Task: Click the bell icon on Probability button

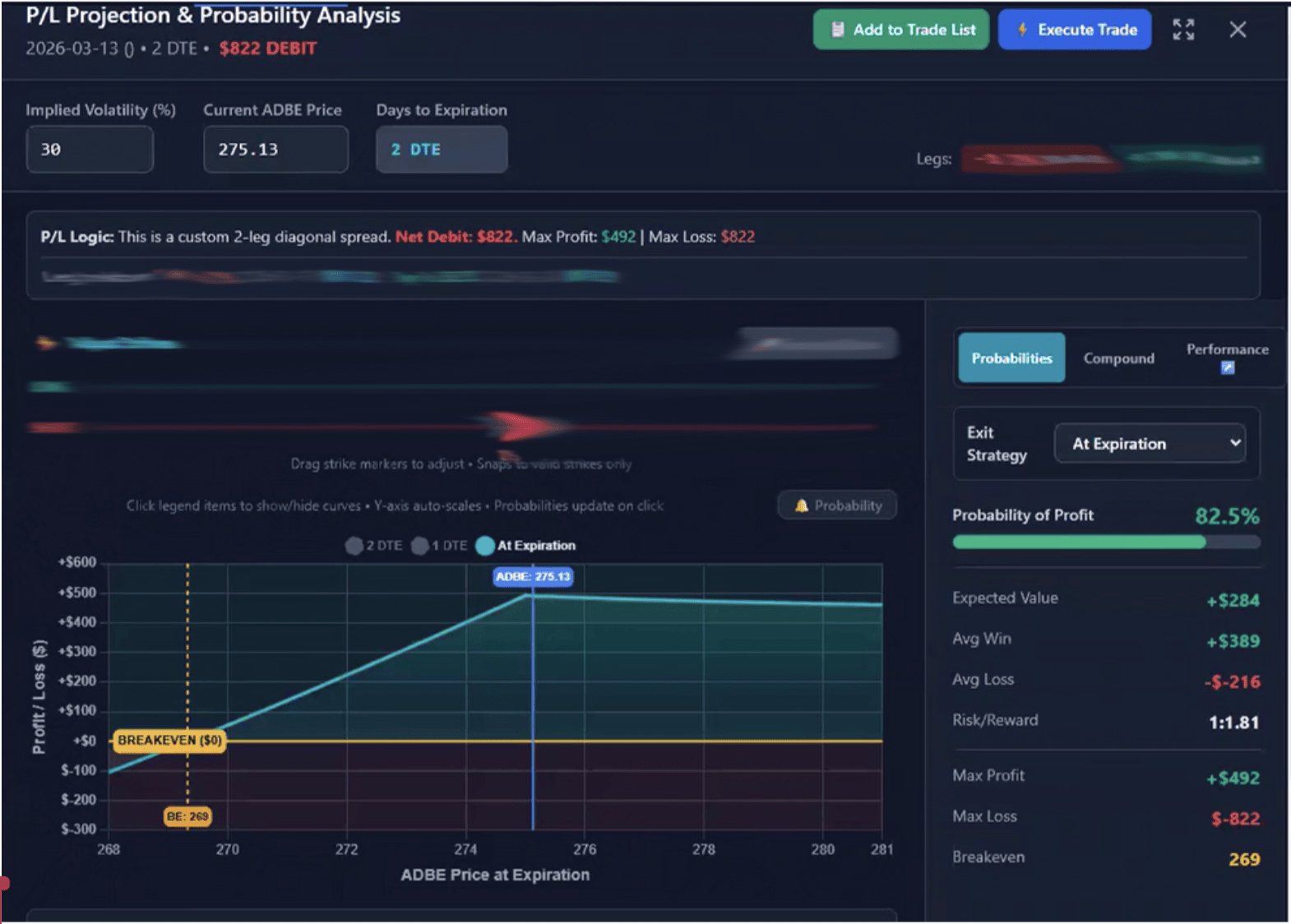Action: (x=801, y=506)
